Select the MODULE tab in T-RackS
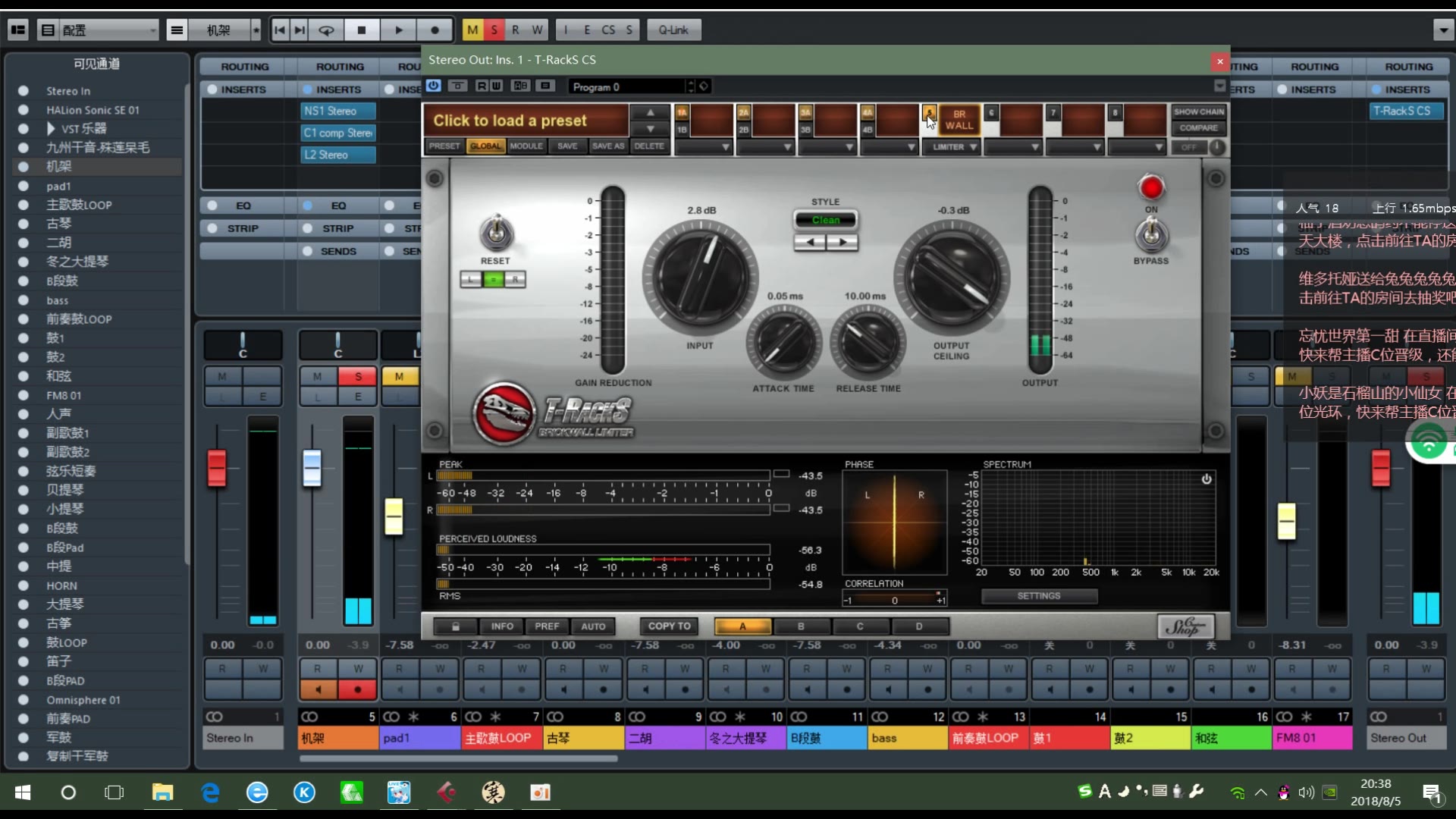Image resolution: width=1456 pixels, height=819 pixels. coord(524,146)
